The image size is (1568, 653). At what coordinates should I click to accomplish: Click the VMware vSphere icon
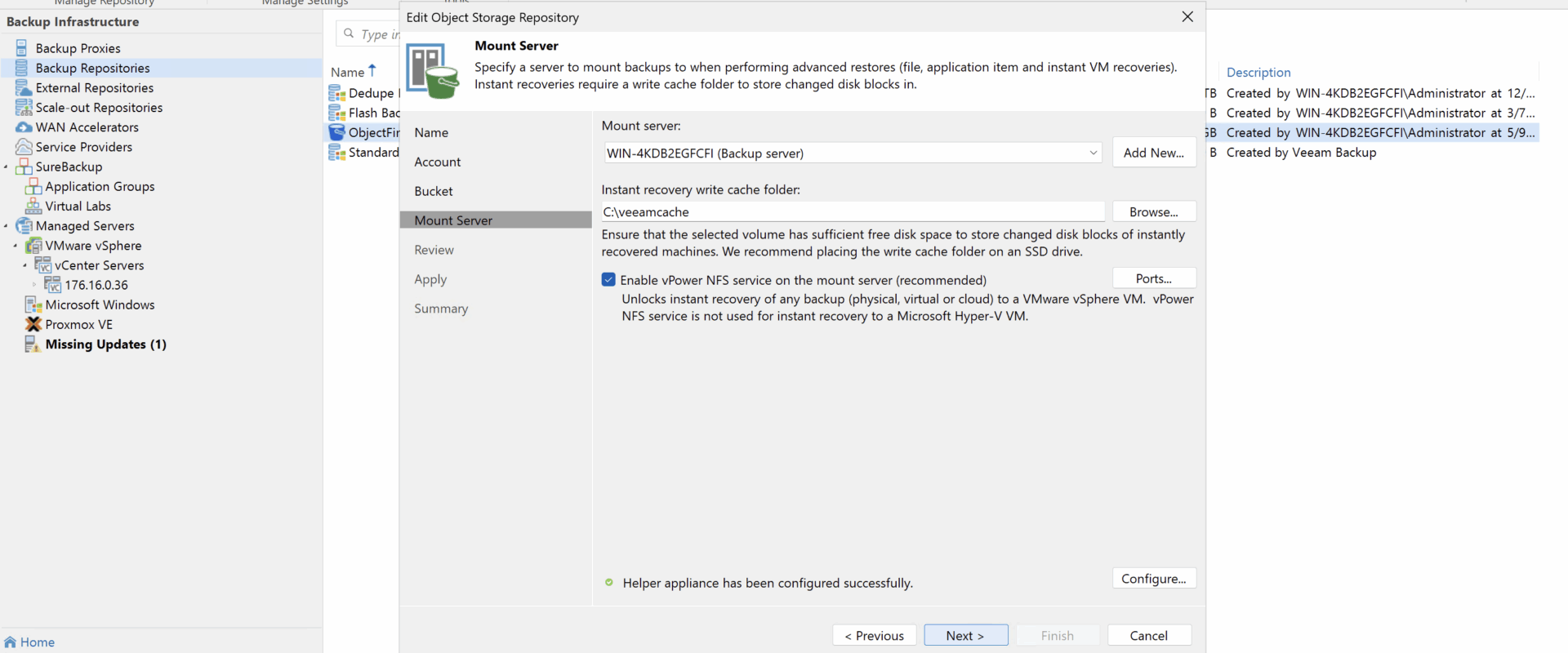(x=33, y=245)
